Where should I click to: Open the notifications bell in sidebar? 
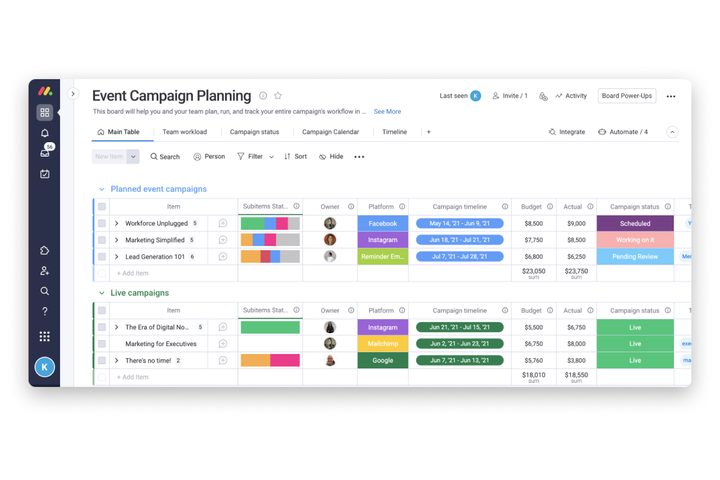44,133
